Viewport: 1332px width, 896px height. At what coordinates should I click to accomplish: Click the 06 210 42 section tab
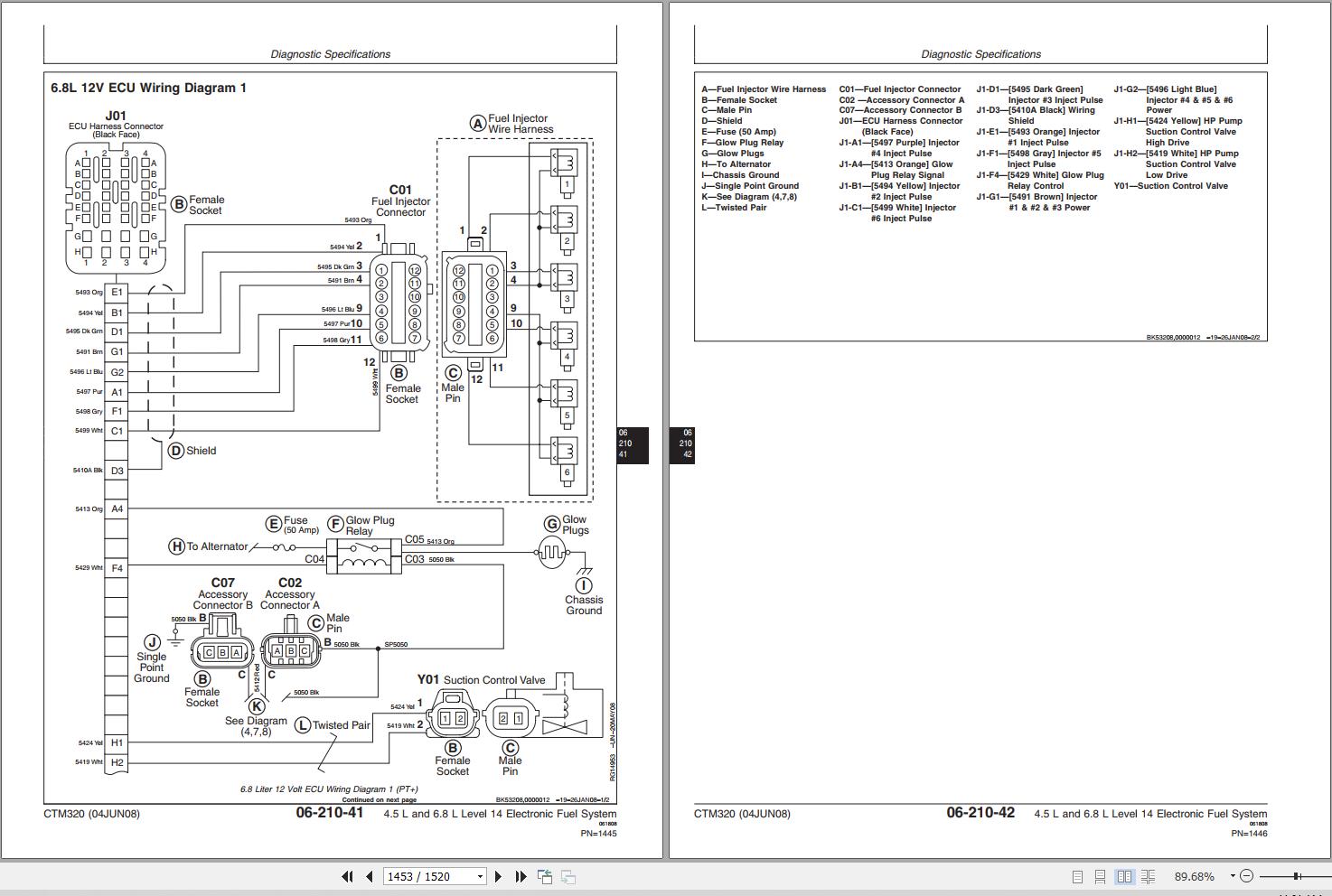point(682,444)
